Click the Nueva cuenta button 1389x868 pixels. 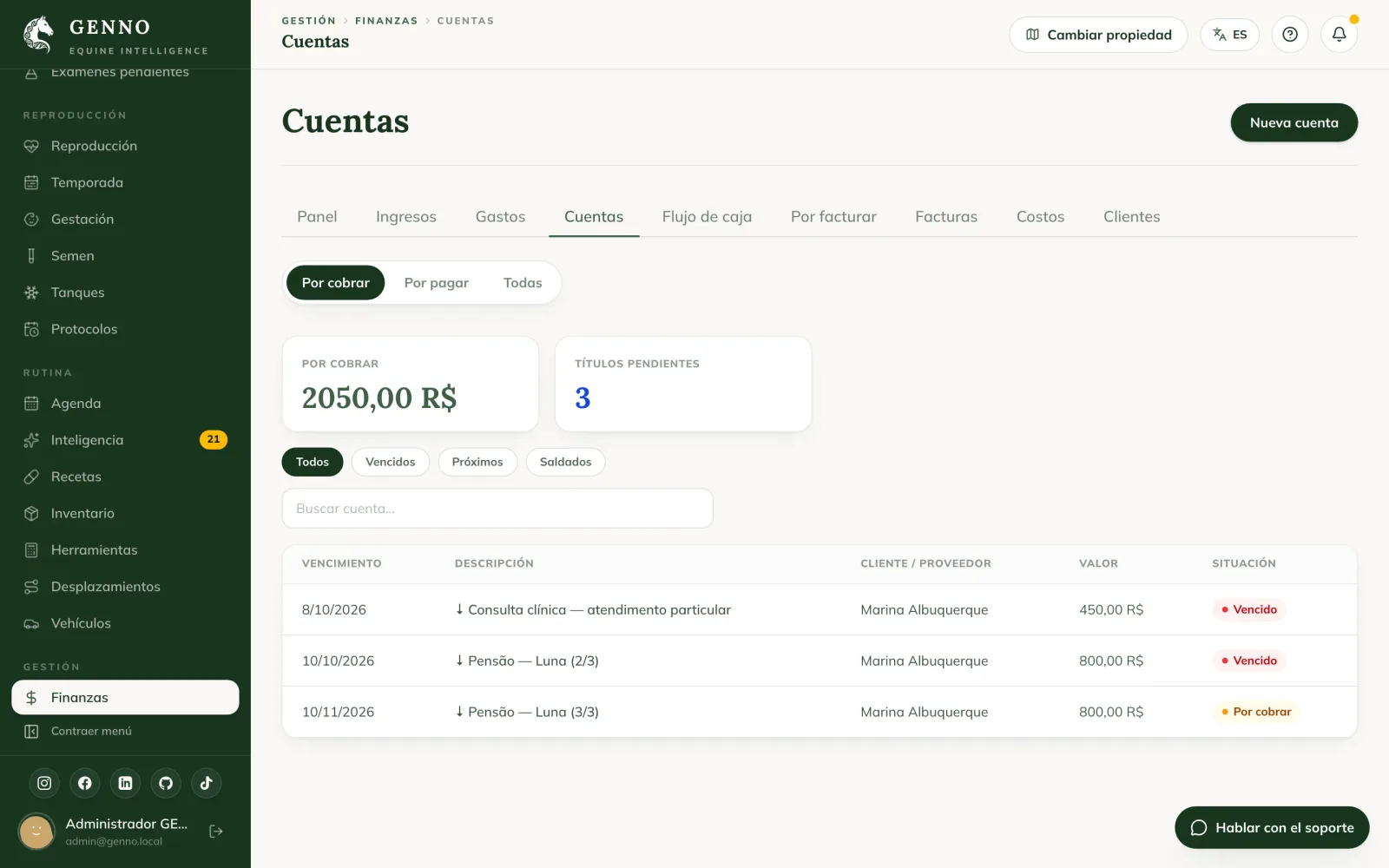click(1294, 122)
